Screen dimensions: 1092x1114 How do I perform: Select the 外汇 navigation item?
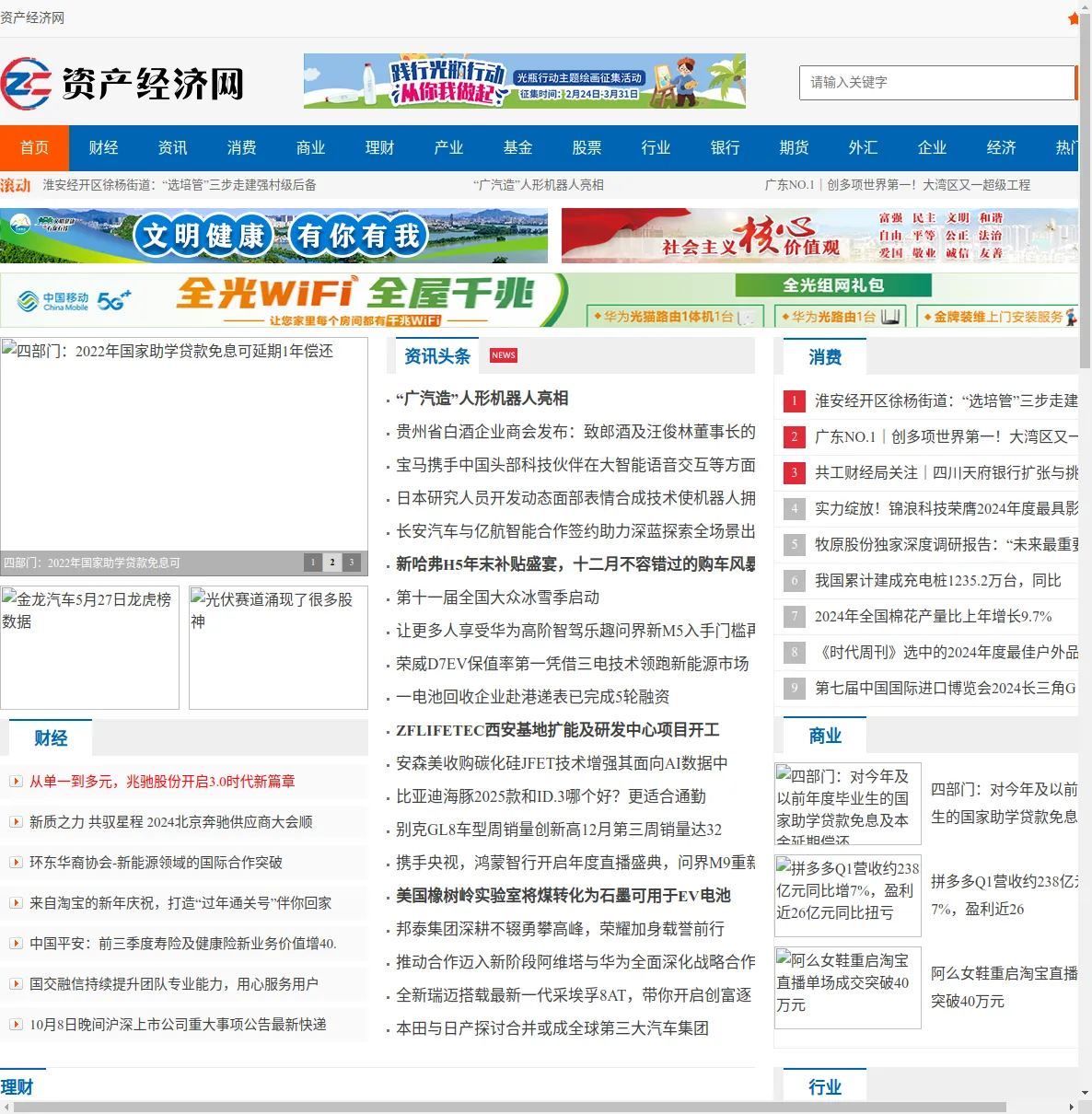(x=863, y=148)
